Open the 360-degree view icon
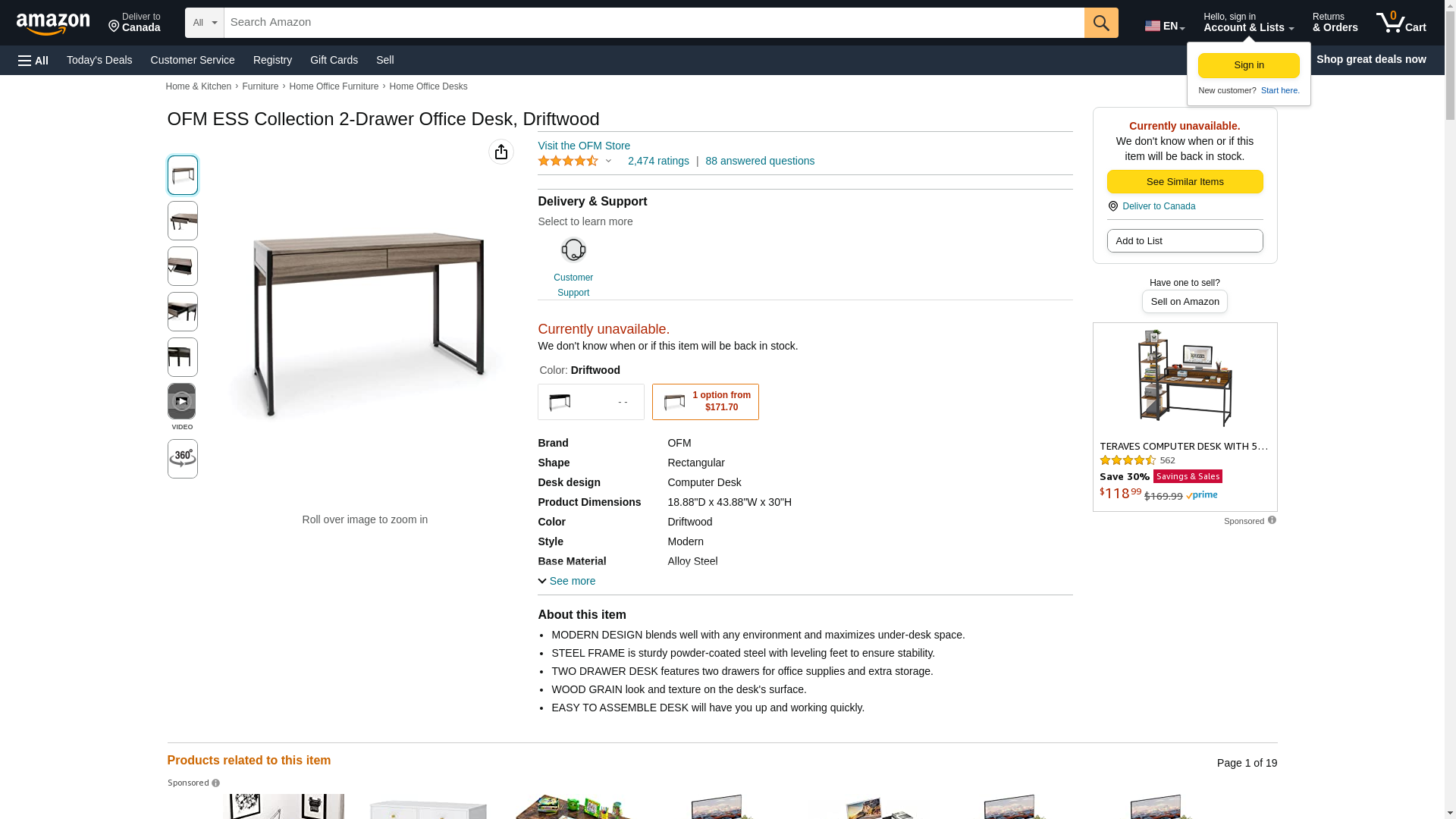 tap(182, 458)
